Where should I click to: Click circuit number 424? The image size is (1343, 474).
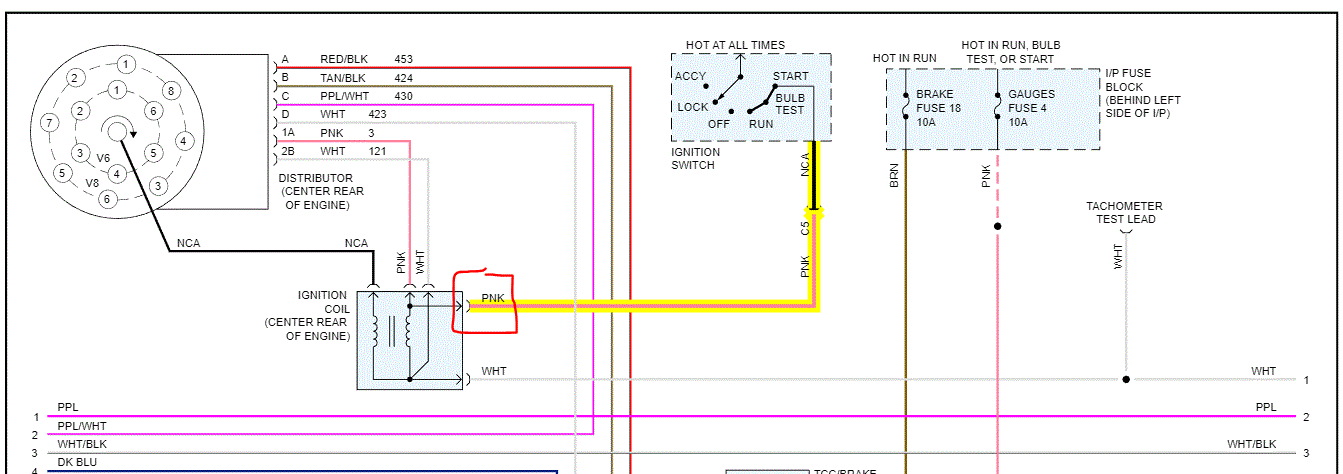click(404, 77)
